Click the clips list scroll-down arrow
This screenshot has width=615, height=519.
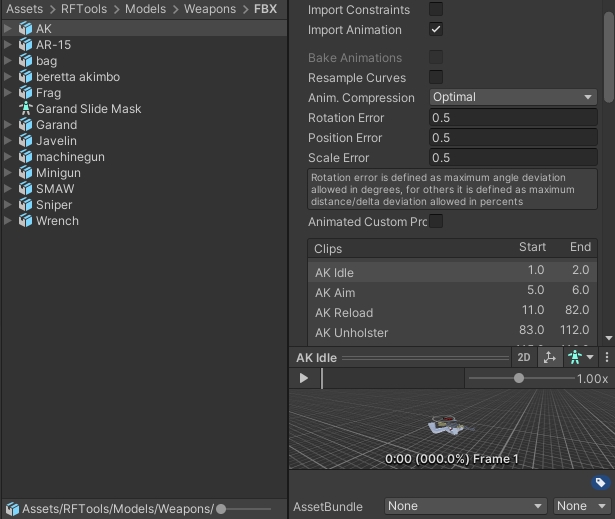609,338
